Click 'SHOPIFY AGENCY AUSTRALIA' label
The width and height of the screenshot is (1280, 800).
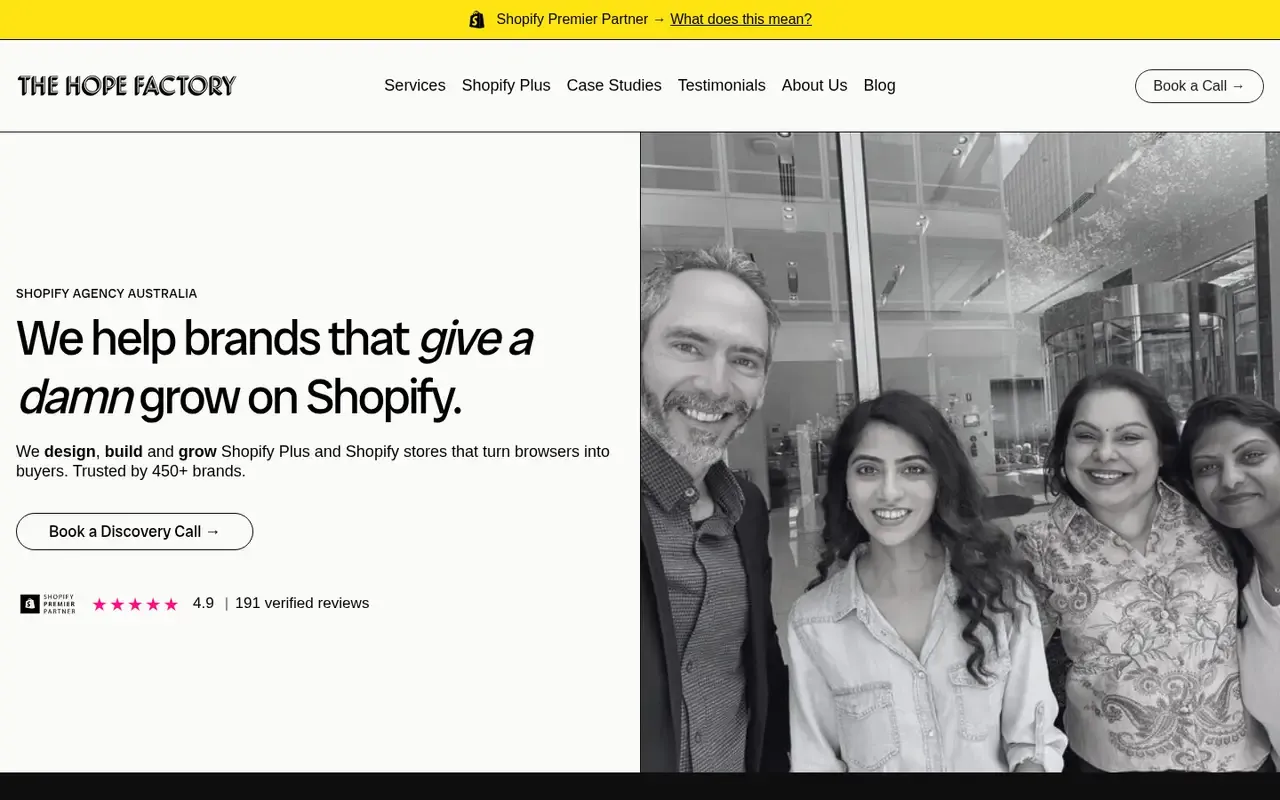tap(107, 294)
